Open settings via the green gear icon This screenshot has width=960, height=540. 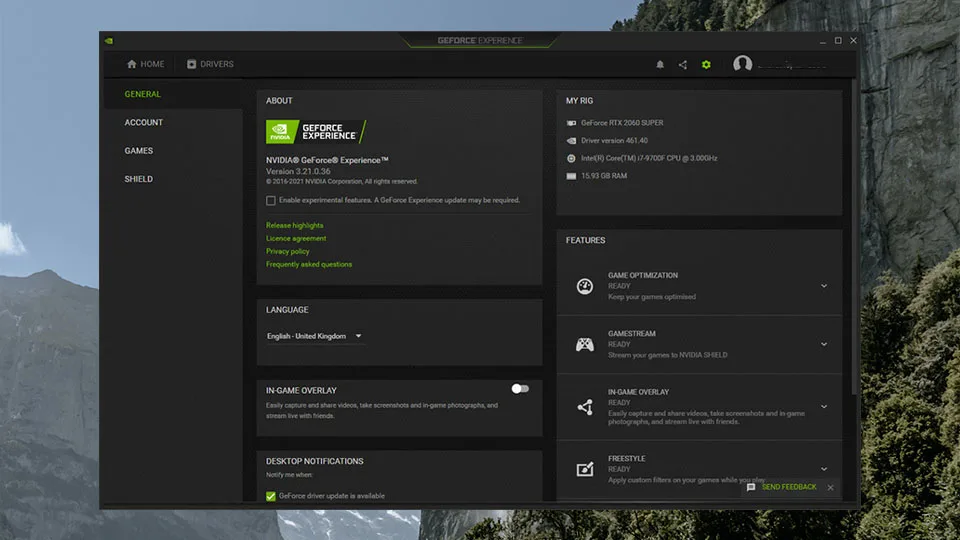(x=706, y=64)
